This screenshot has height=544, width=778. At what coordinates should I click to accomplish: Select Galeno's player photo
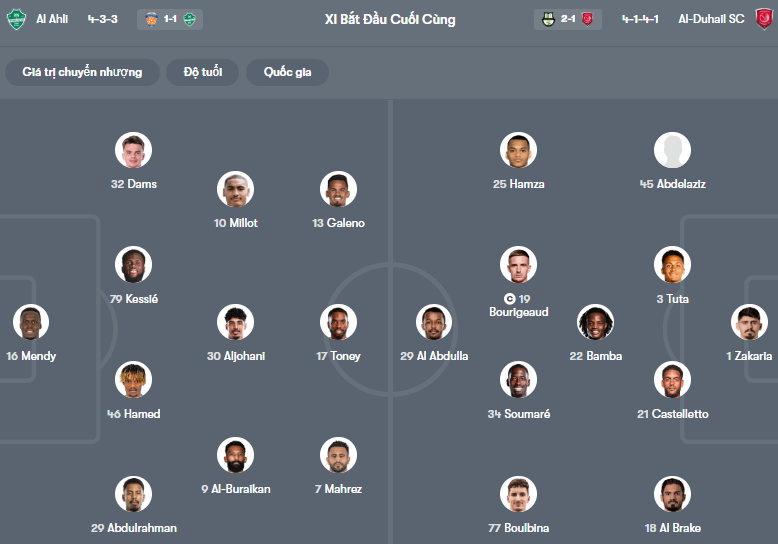tap(338, 189)
